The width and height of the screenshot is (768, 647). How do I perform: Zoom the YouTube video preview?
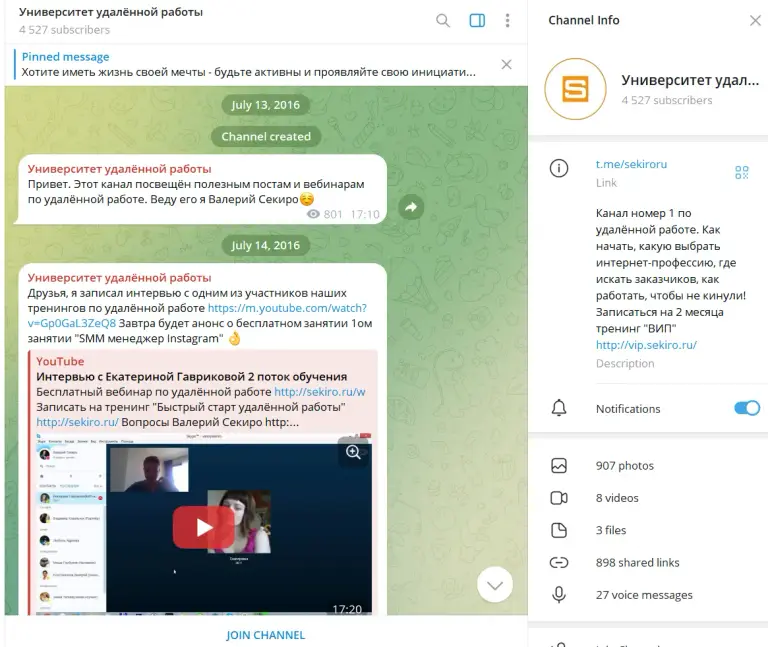[353, 452]
